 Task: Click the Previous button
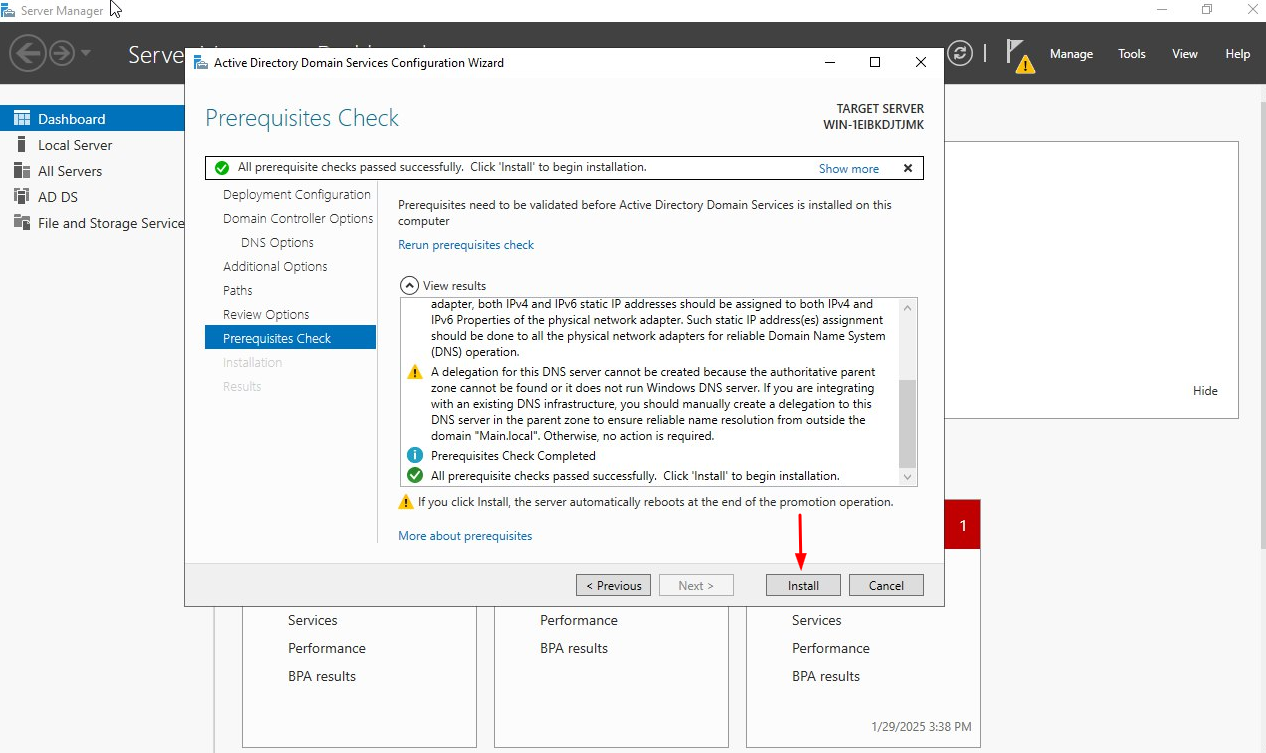tap(614, 585)
